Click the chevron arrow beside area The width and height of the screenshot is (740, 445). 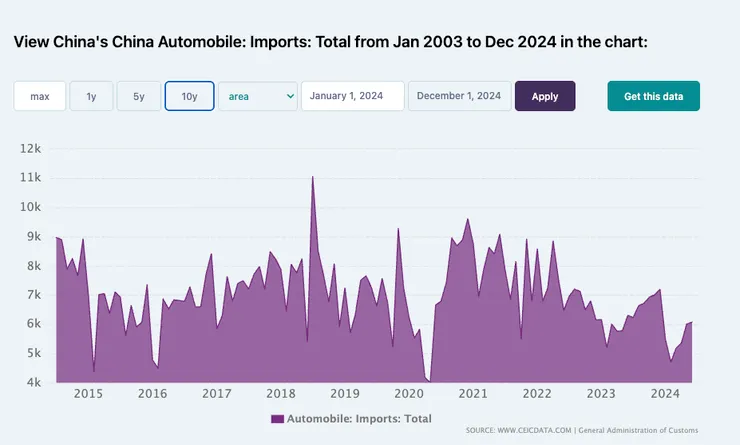point(290,96)
